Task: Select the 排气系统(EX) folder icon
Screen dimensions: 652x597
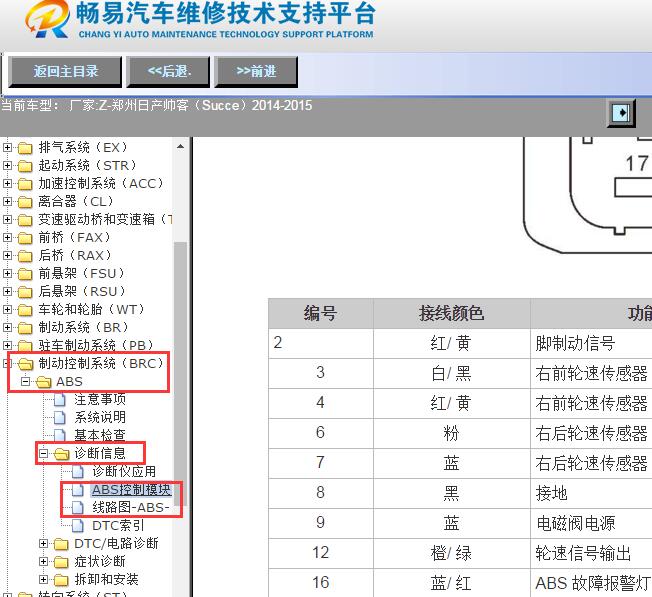Action: coord(25,148)
